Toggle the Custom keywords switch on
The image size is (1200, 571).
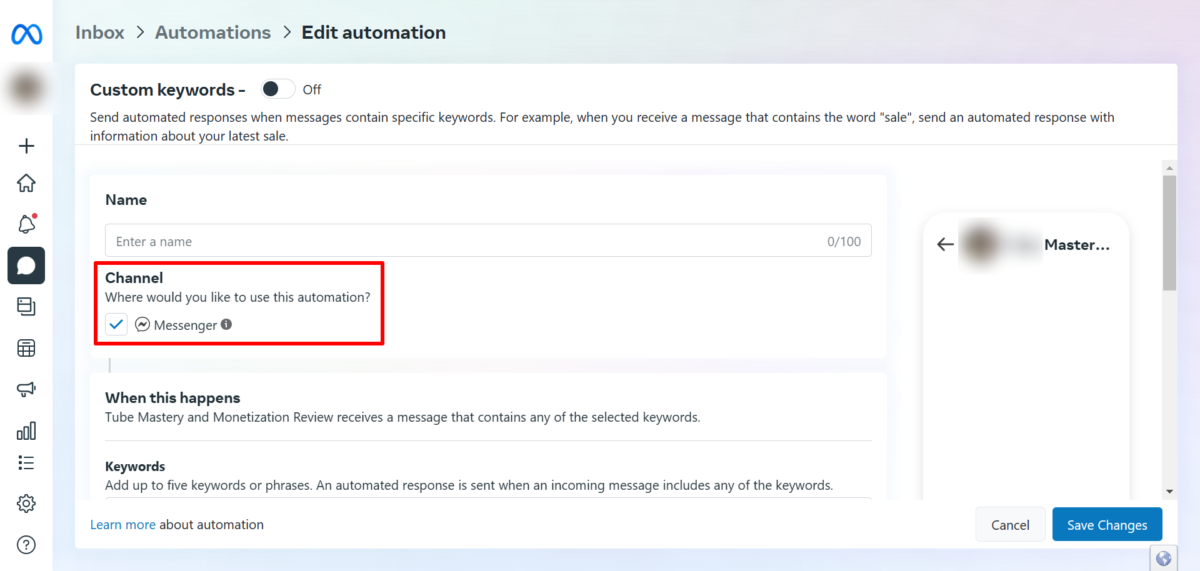[278, 89]
